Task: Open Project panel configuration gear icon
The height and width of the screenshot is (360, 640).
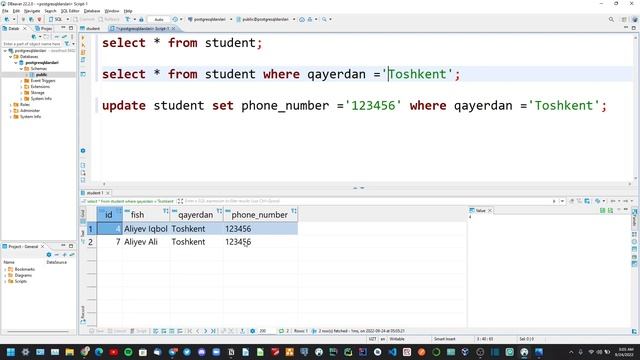Action: (x=49, y=255)
